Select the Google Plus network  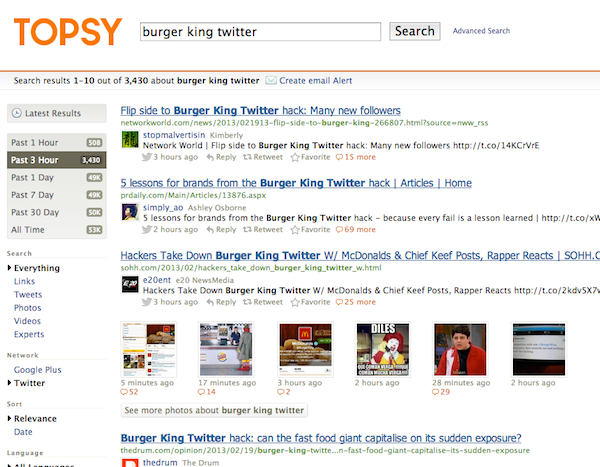[38, 370]
